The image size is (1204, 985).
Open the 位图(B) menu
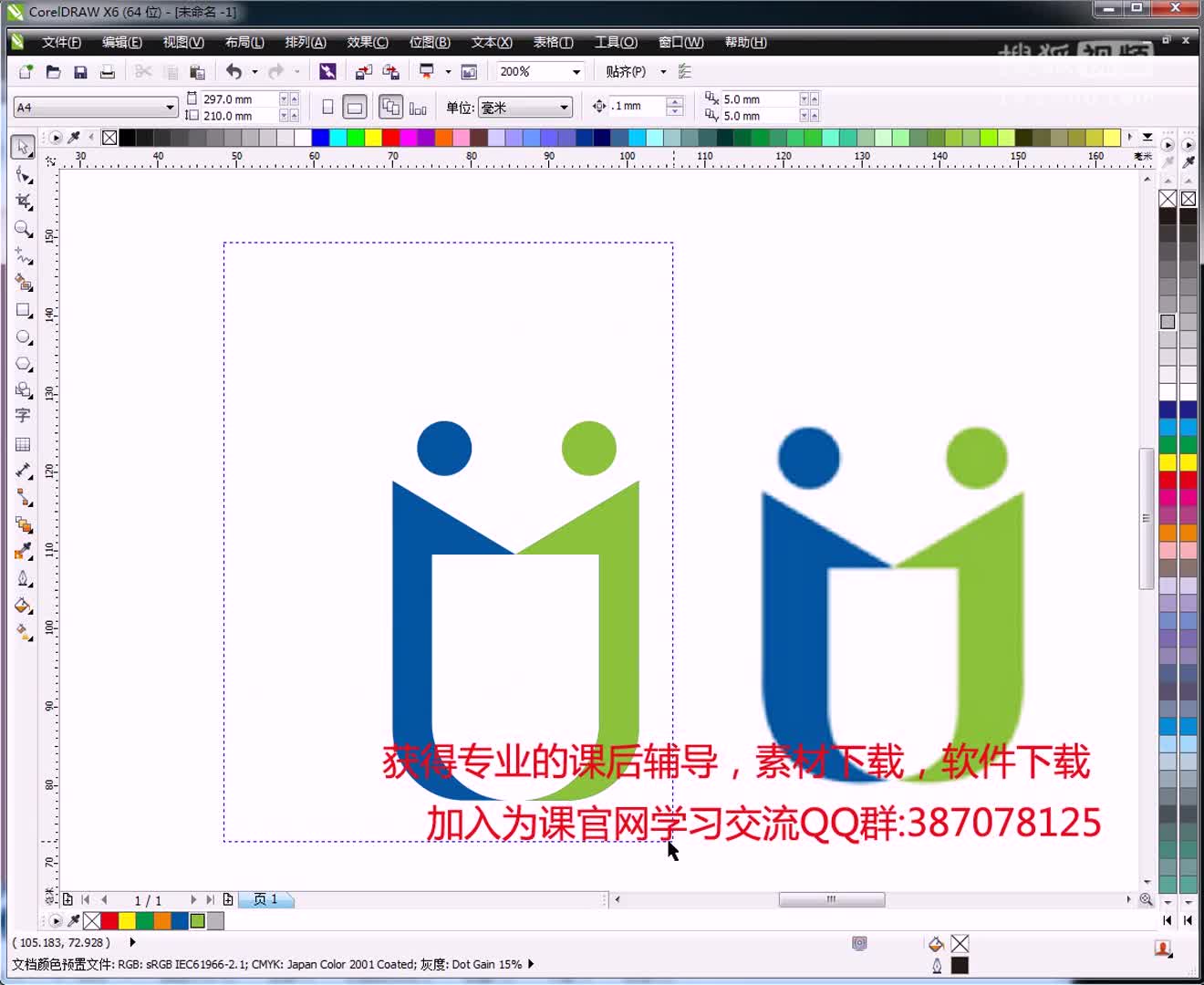coord(430,42)
